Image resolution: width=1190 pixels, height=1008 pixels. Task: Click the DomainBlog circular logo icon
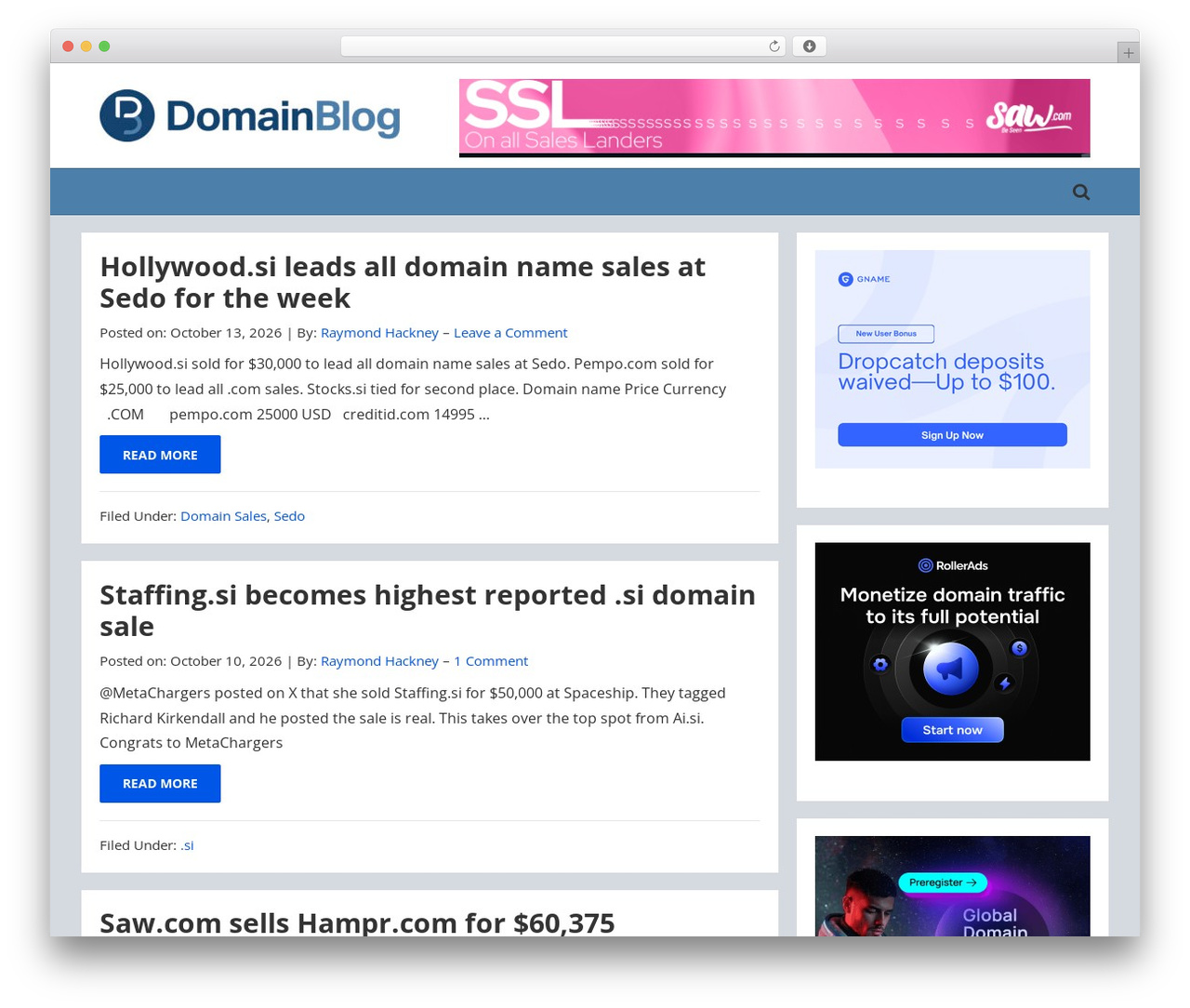(x=127, y=115)
